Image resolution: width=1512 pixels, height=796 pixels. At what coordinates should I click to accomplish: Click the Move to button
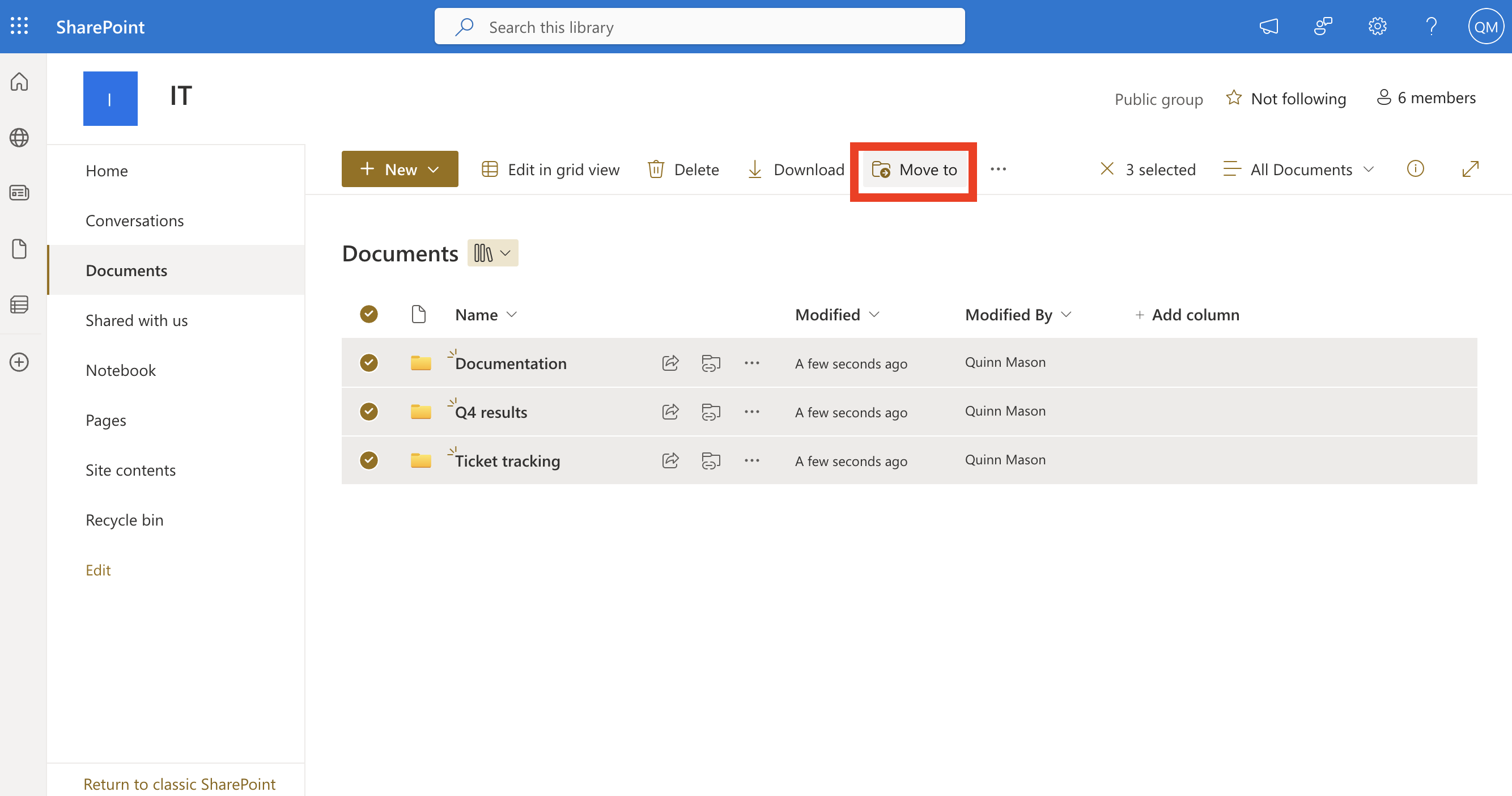click(x=914, y=169)
